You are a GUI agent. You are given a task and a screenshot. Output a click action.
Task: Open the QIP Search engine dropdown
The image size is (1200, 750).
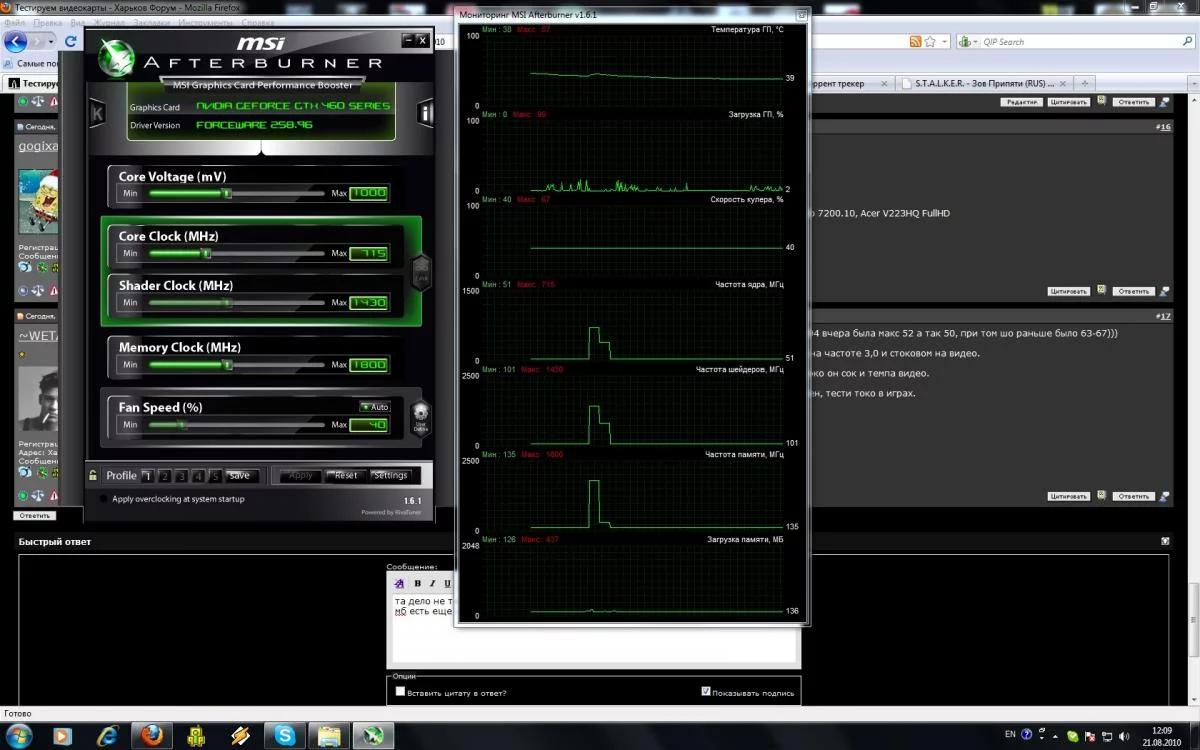coord(967,42)
